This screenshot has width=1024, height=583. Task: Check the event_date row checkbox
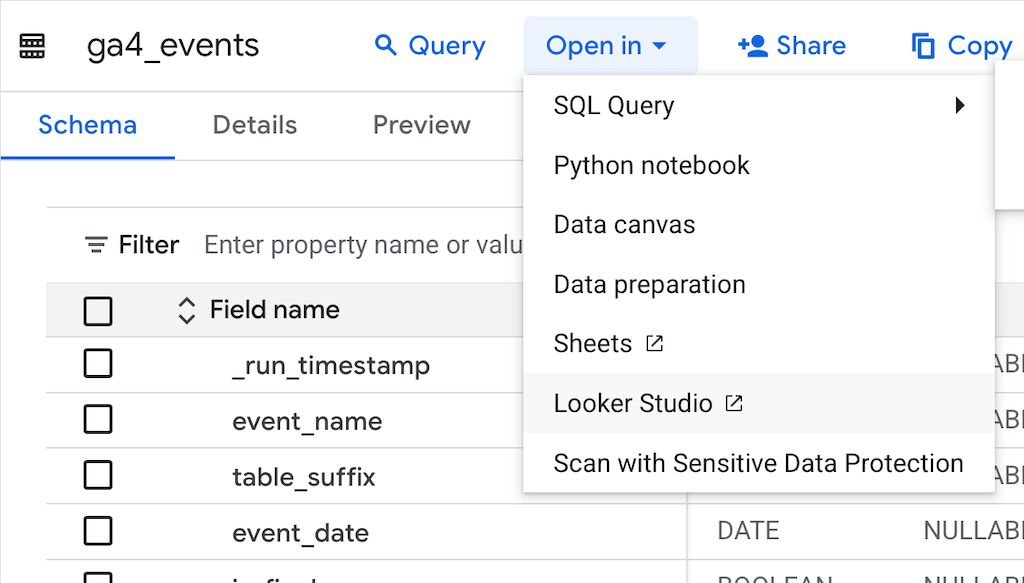(x=98, y=531)
